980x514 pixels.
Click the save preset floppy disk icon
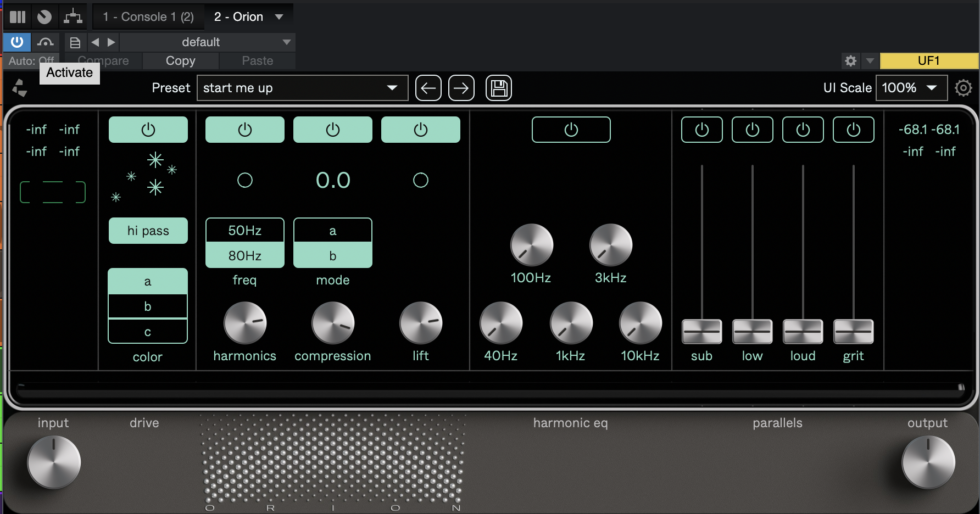coord(498,88)
